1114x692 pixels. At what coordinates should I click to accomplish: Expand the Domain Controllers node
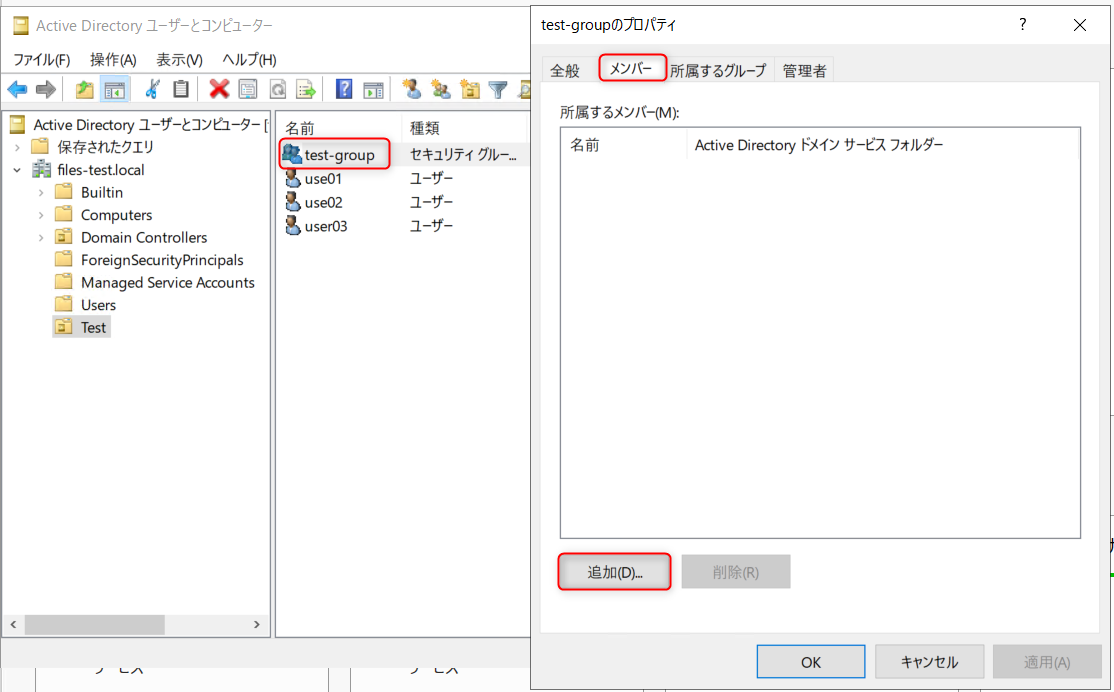[40, 237]
